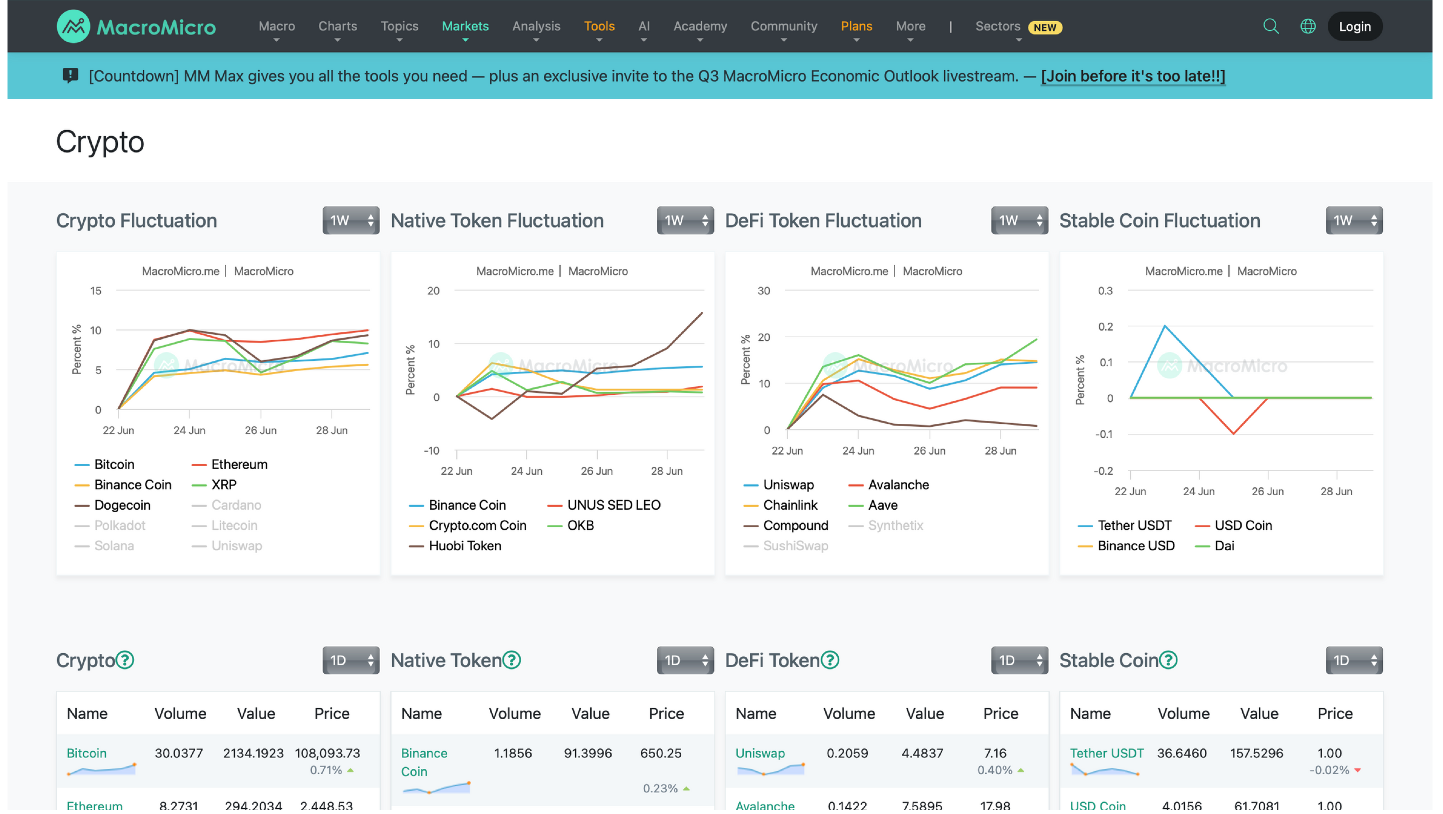This screenshot has height=814, width=1443.
Task: Open the Uniswap link in DeFi table
Action: pyautogui.click(x=761, y=753)
